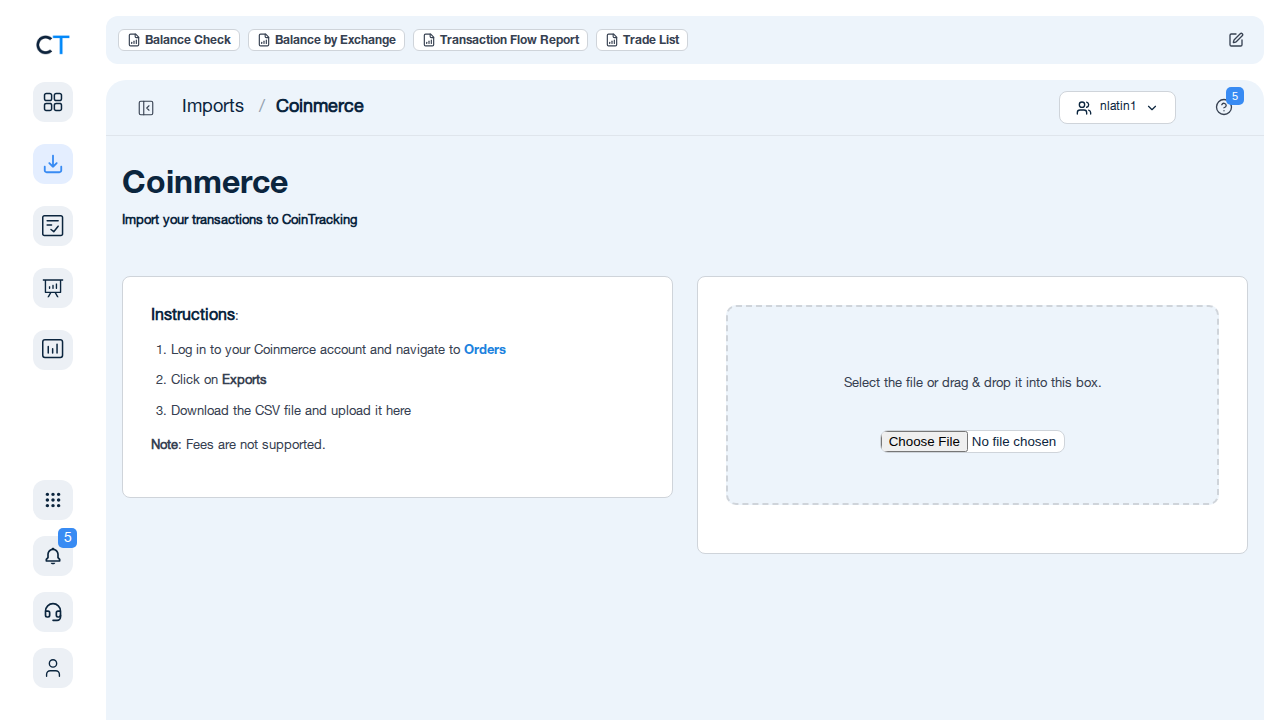Open the Balance Check shortcut

179,40
